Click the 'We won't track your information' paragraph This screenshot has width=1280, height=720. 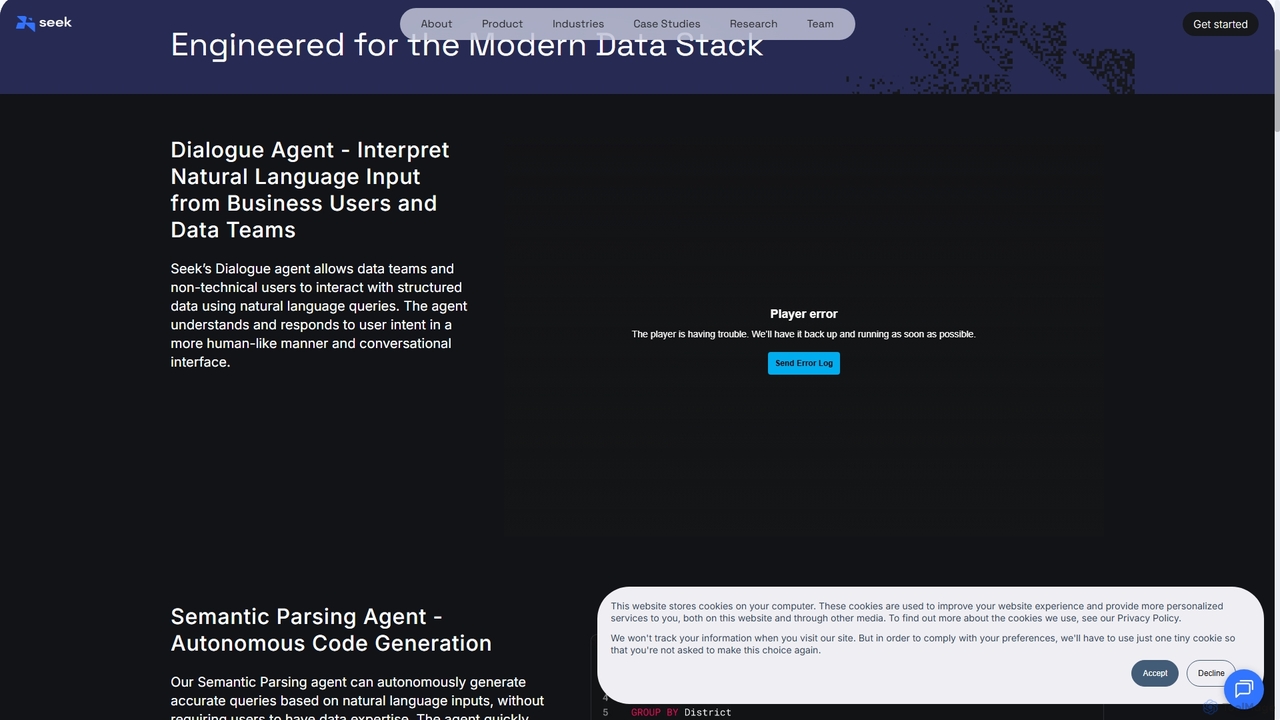coord(923,644)
